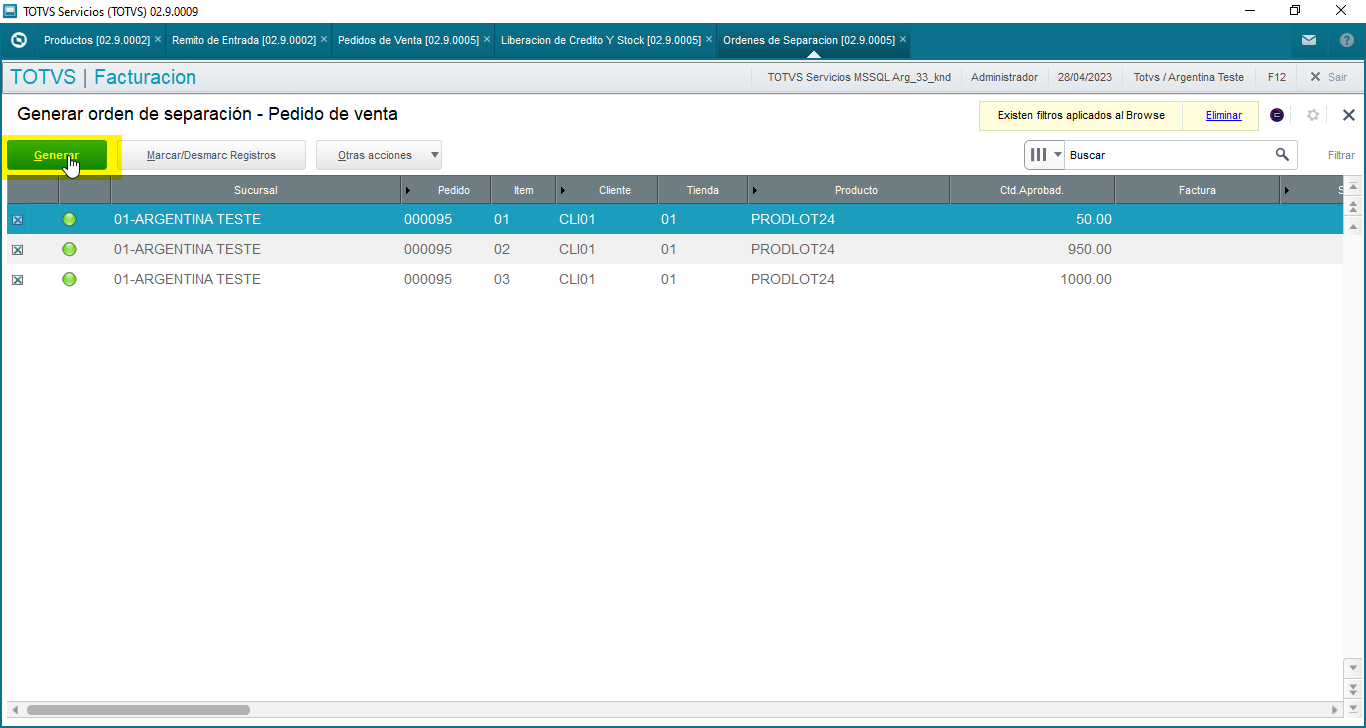Select the Ordenes de Separacion tab
1366x728 pixels.
808,40
